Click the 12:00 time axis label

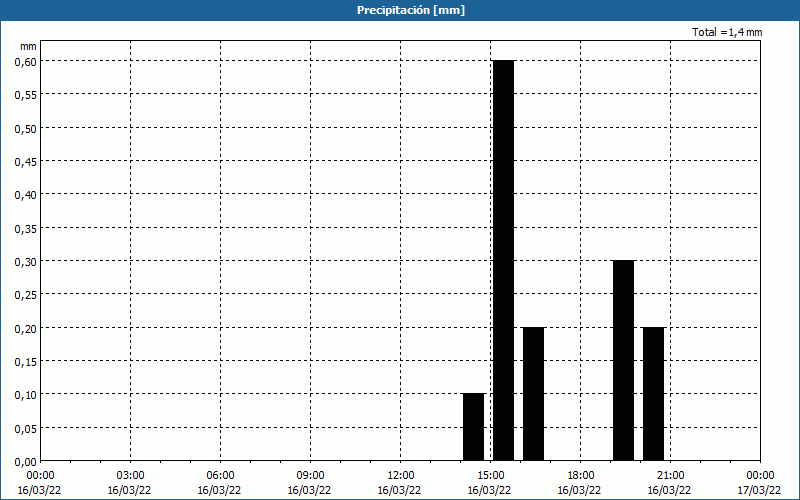[401, 476]
